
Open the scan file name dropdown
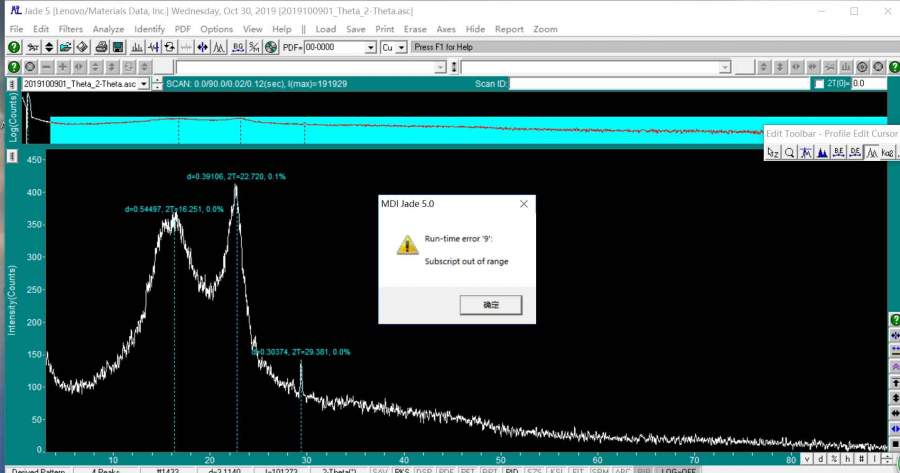(x=143, y=84)
